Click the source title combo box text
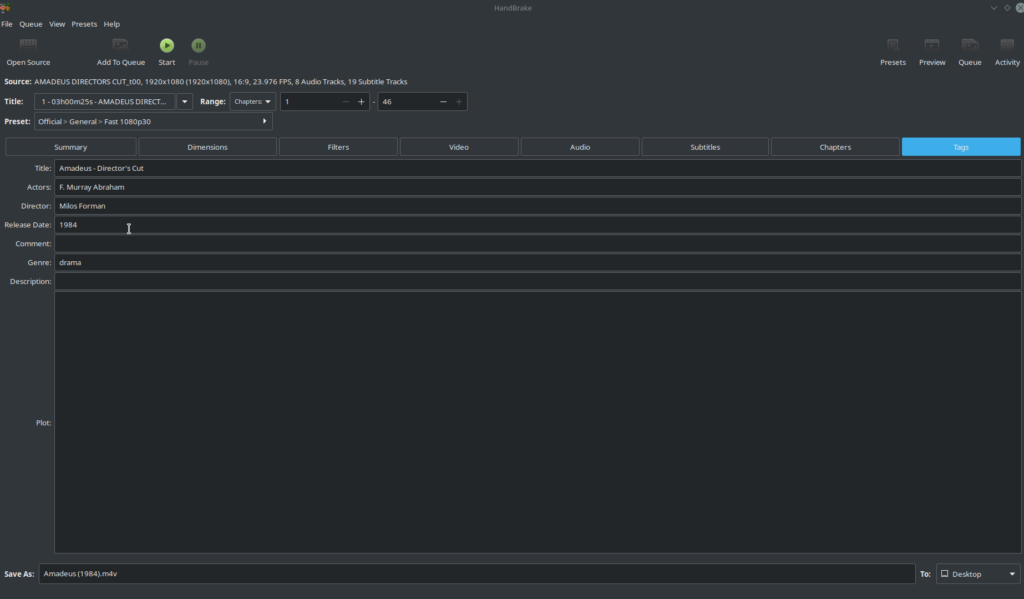 [104, 101]
